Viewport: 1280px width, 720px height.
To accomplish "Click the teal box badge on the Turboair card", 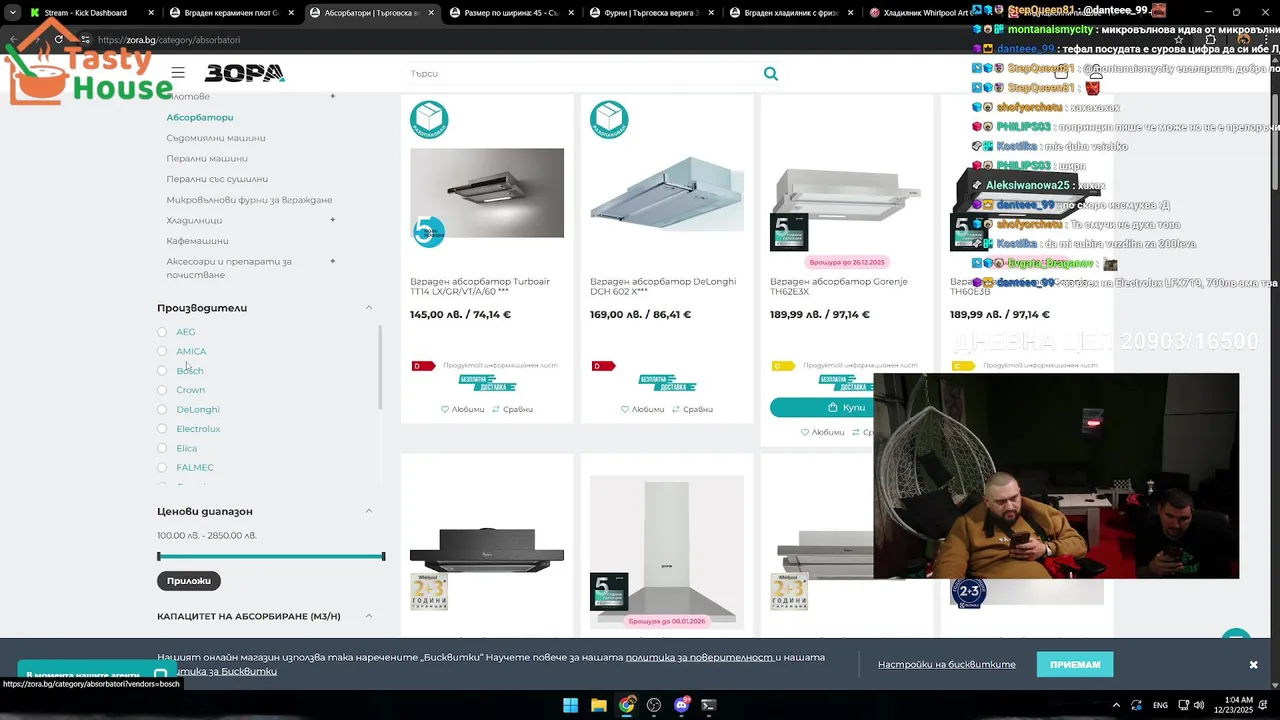I will [429, 119].
